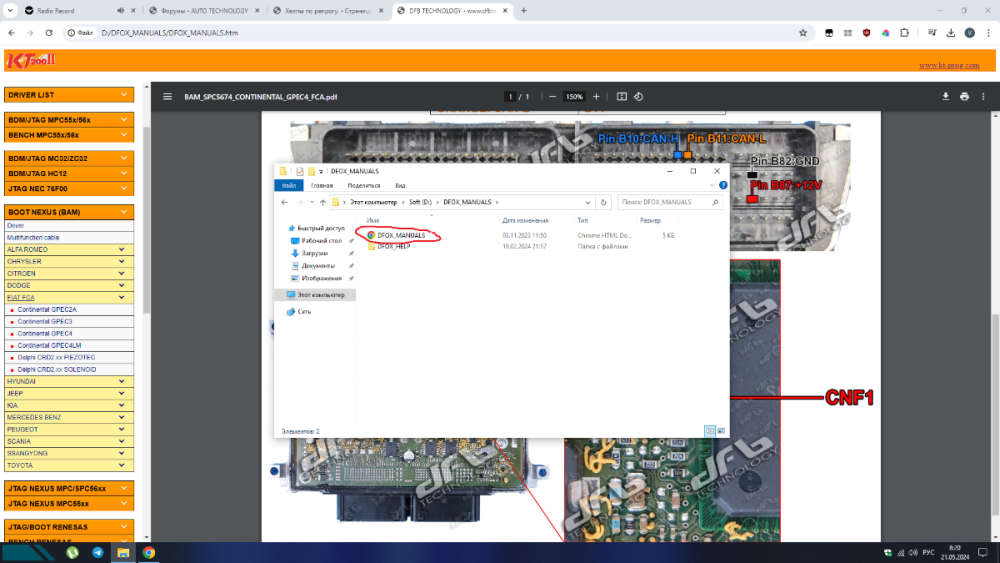Go up one folder in Explorer
Viewport: 1000px width, 563px height.
point(323,203)
